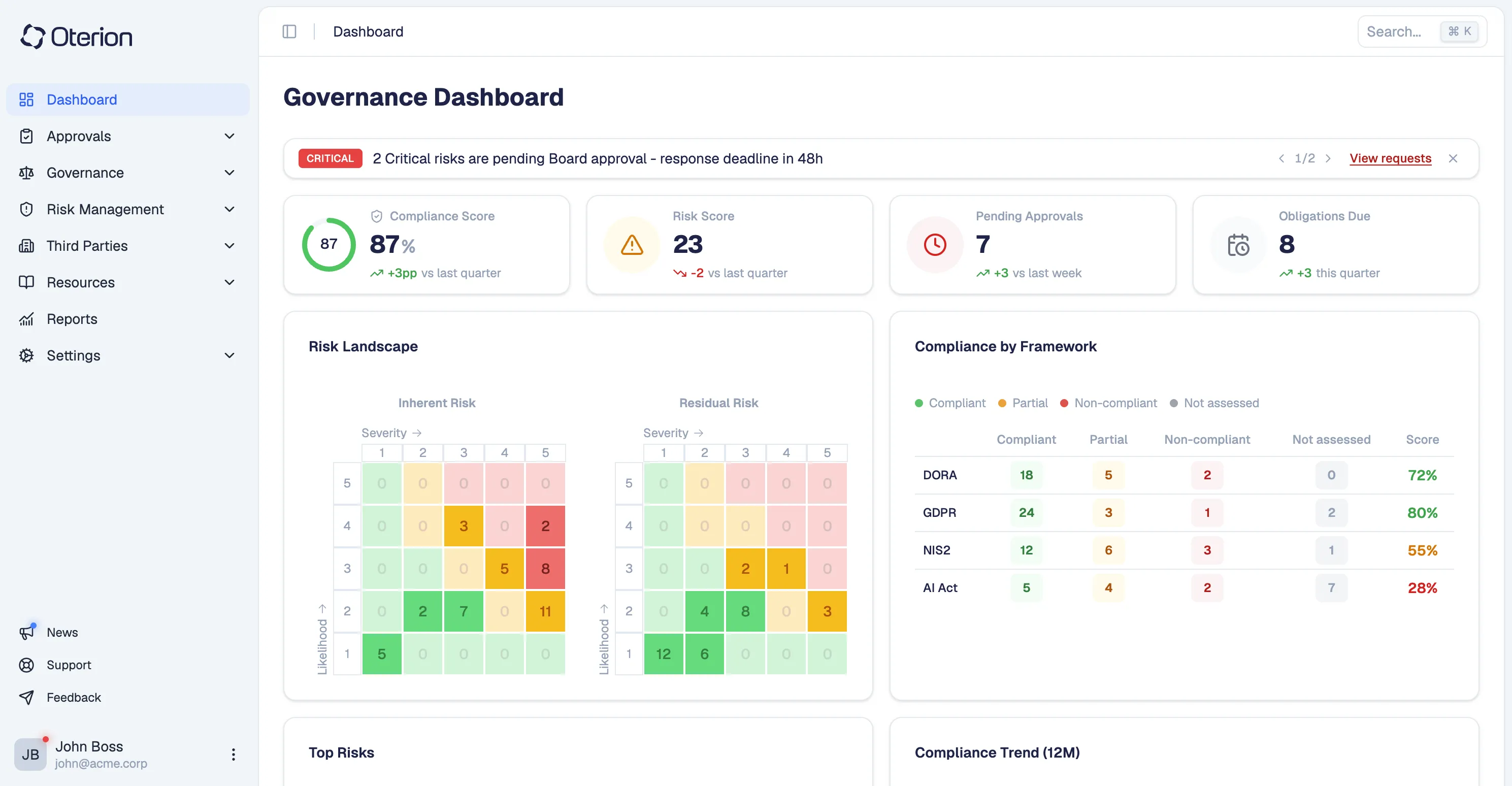1512x786 pixels.
Task: Select the Third Parties menu item
Action: pos(128,245)
